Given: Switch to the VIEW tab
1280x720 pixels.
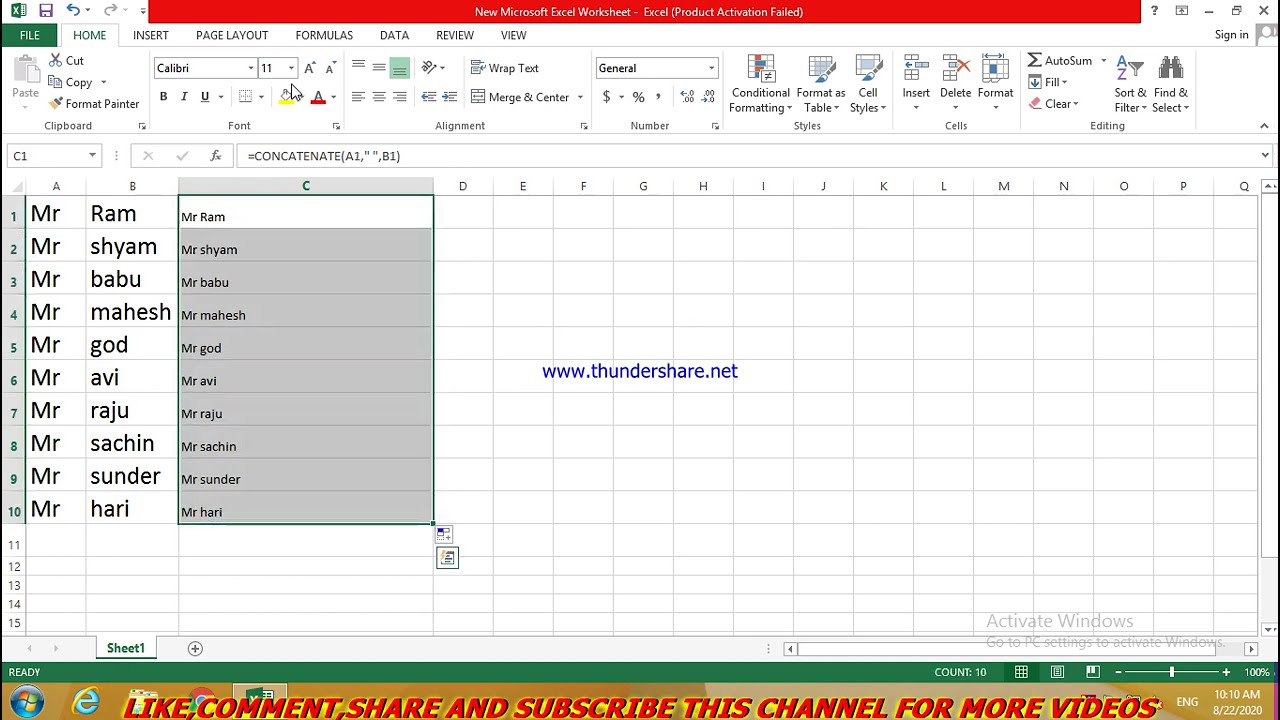Looking at the screenshot, I should coord(513,35).
